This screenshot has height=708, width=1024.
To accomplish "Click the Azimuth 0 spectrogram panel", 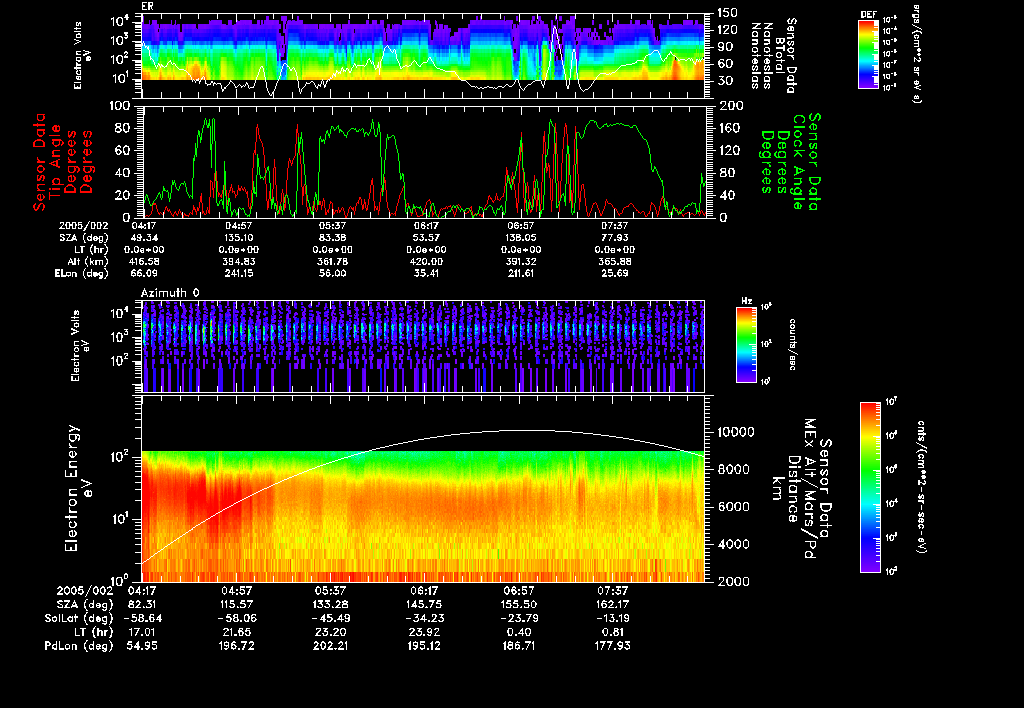I will click(423, 346).
